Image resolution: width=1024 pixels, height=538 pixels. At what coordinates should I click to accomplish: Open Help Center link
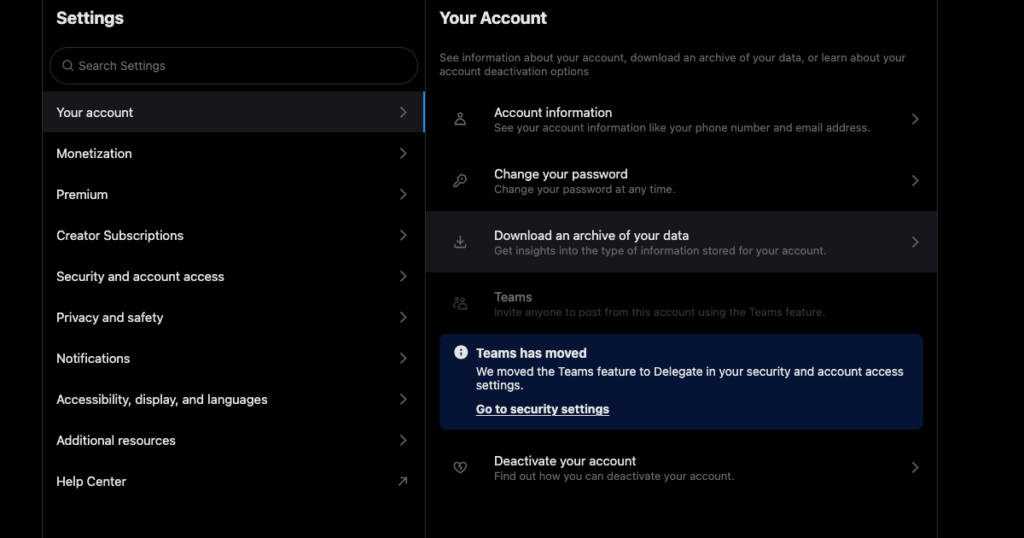pos(234,482)
